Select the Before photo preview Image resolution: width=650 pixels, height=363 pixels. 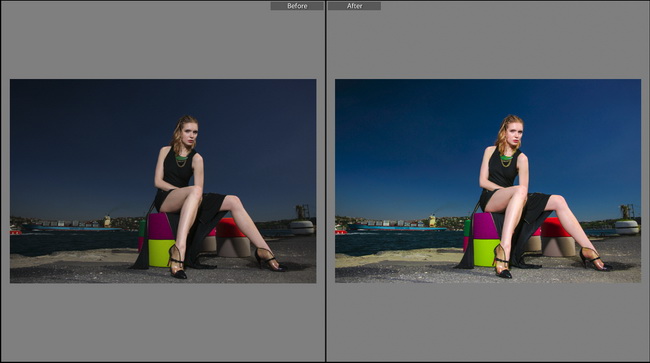163,181
